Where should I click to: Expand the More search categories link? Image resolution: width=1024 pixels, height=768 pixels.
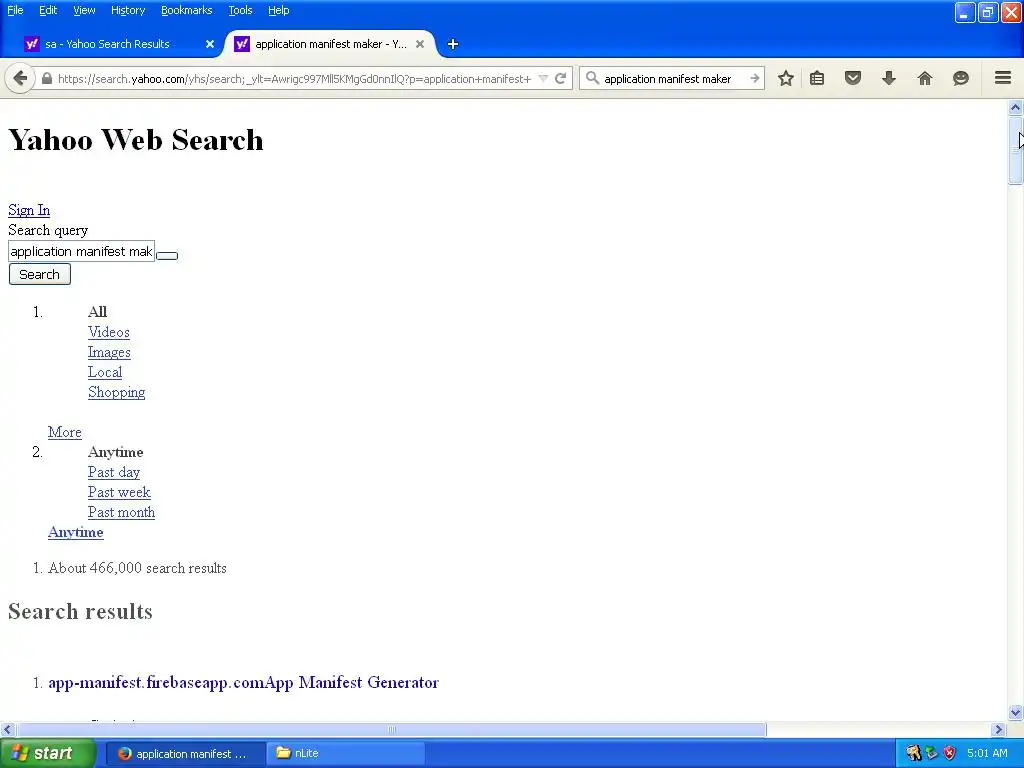tap(64, 432)
